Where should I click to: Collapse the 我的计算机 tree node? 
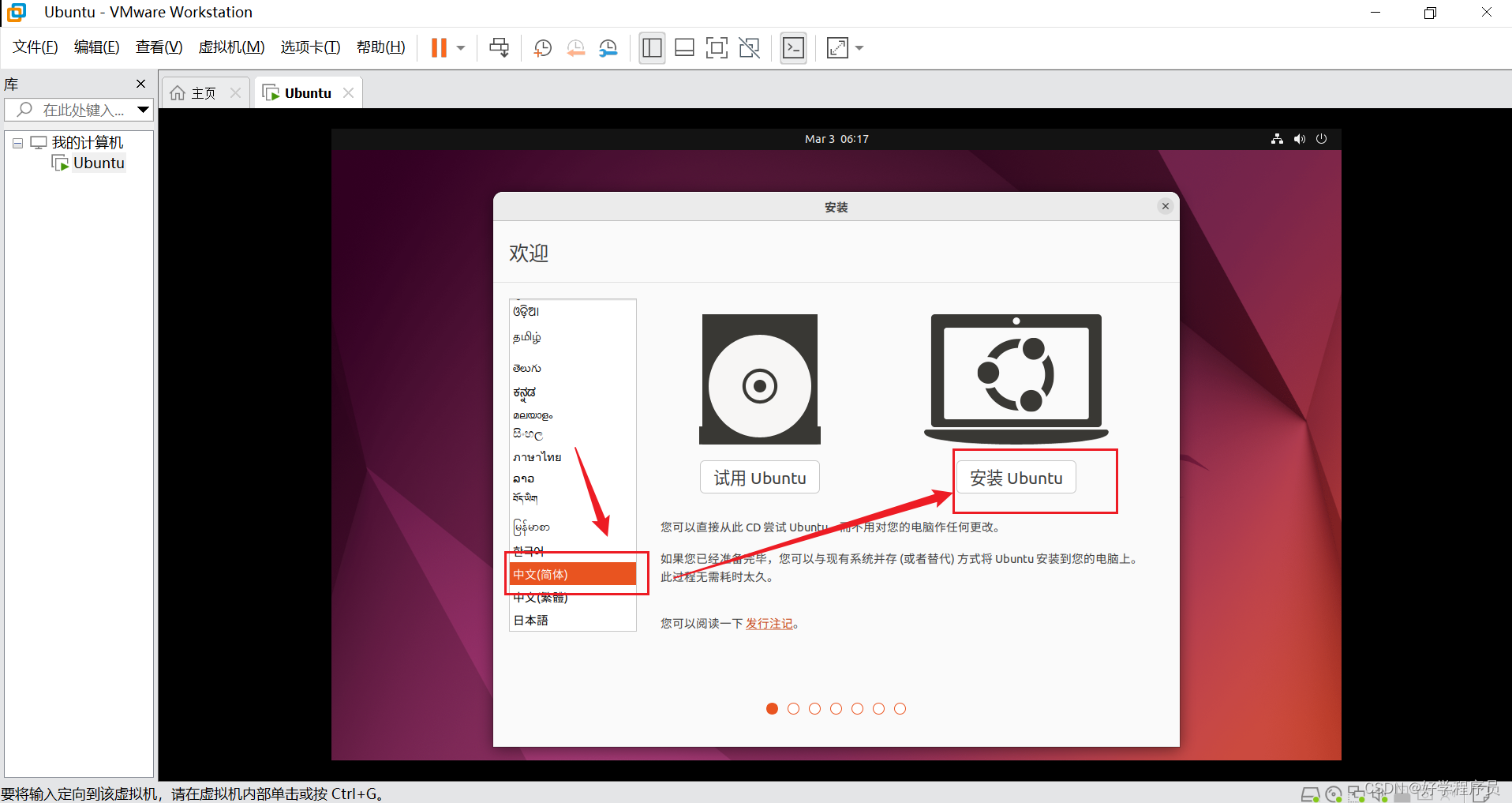[17, 144]
